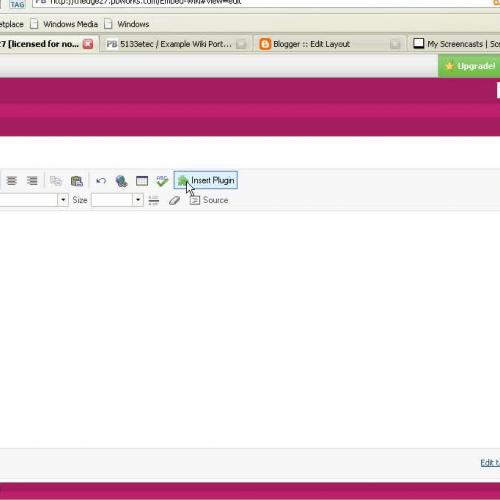Viewport: 500px width, 500px height.
Task: Insert horizontal line using the line icon
Action: click(154, 200)
